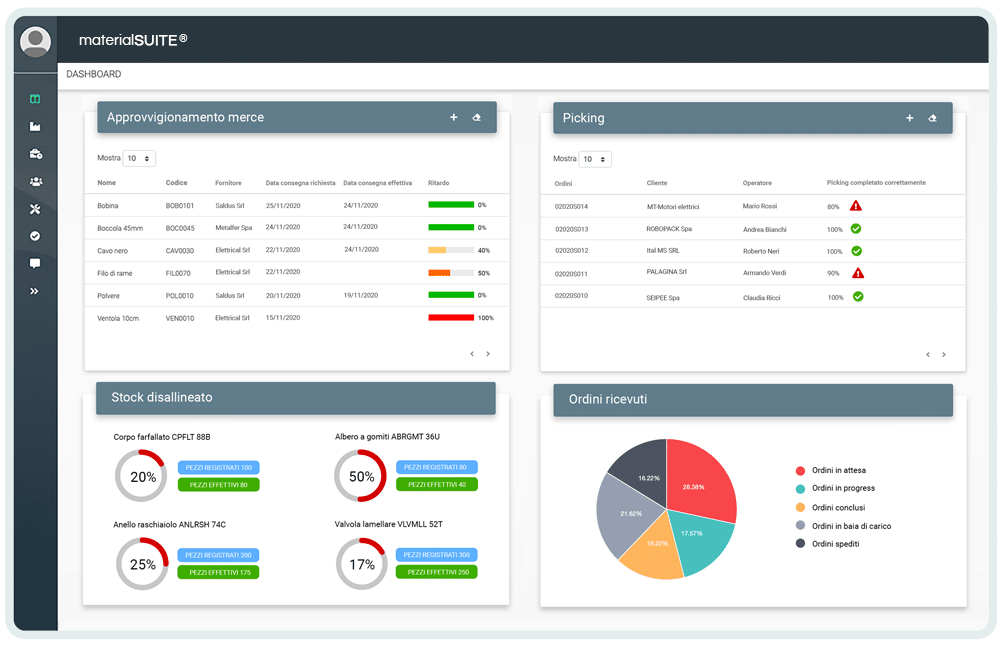Select the users group sidebar icon
The height and width of the screenshot is (649, 1000).
[35, 181]
